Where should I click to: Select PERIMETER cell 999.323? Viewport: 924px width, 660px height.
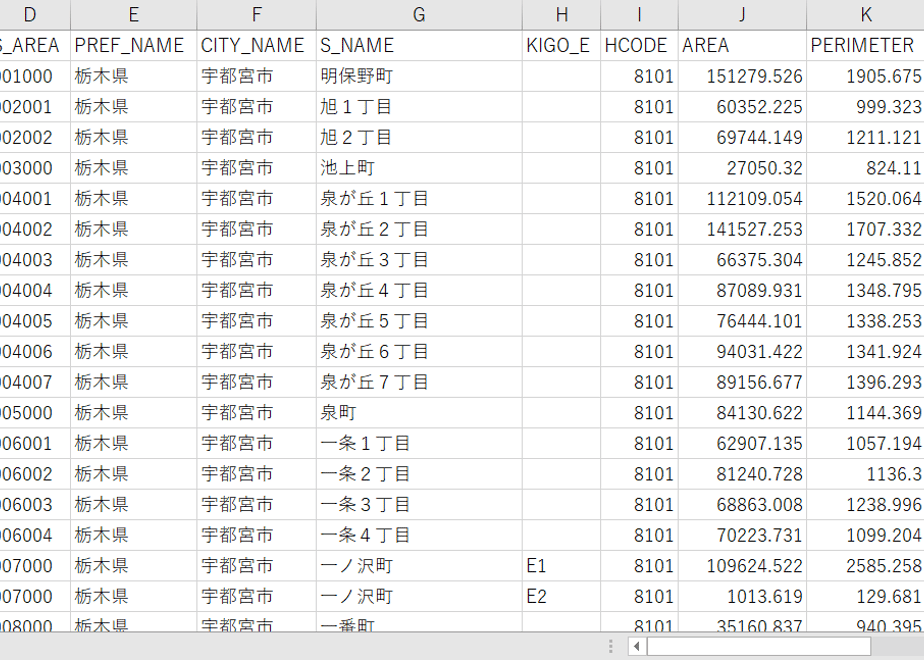[866, 107]
